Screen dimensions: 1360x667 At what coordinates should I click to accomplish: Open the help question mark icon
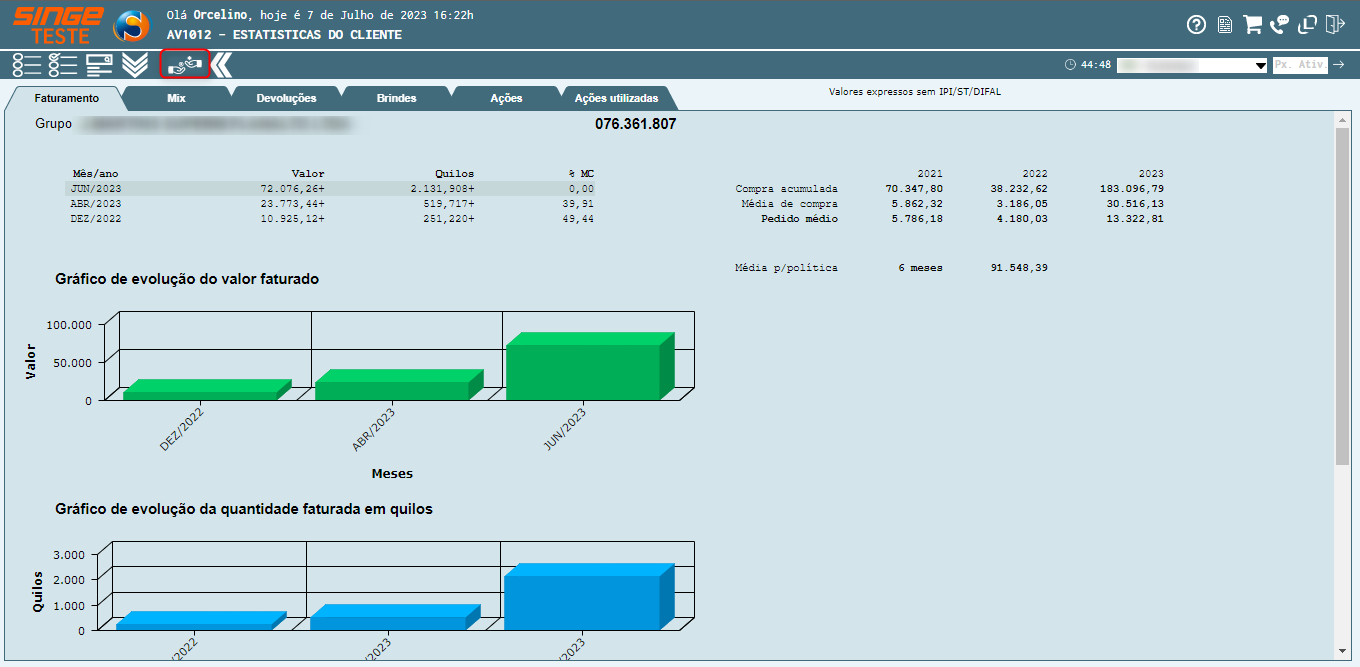[x=1196, y=25]
